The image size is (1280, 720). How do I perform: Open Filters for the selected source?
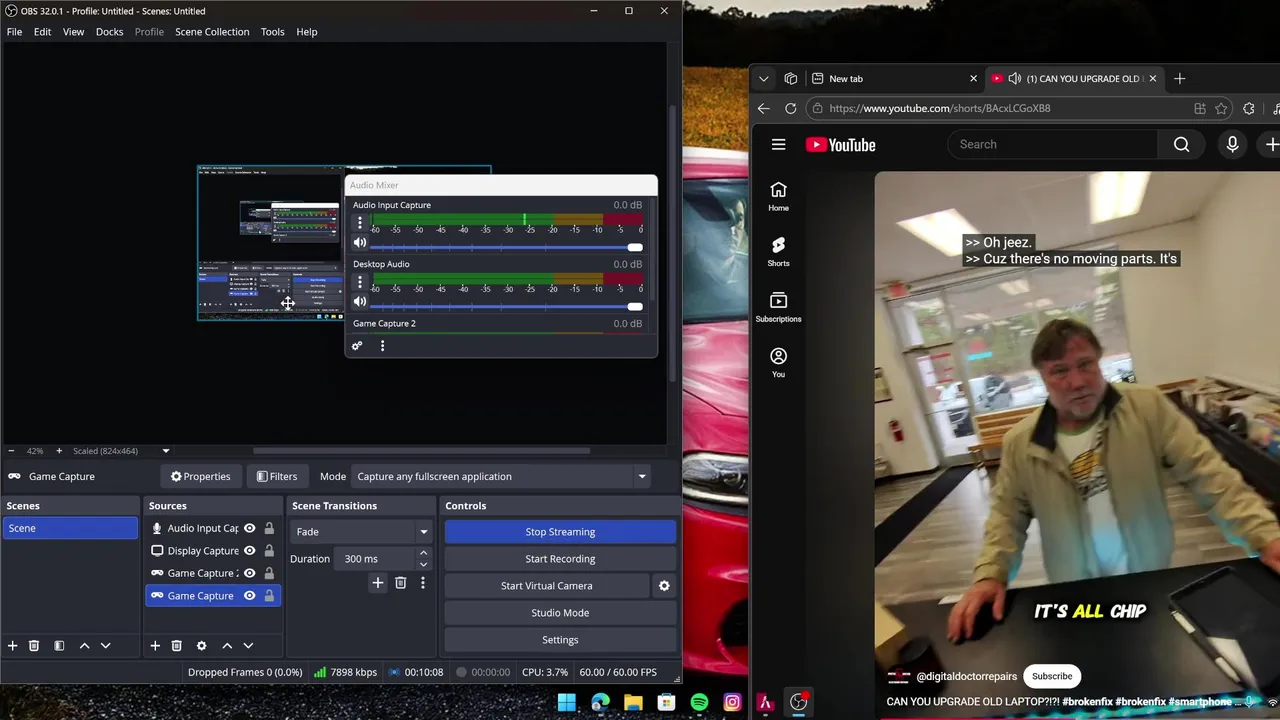[x=276, y=476]
